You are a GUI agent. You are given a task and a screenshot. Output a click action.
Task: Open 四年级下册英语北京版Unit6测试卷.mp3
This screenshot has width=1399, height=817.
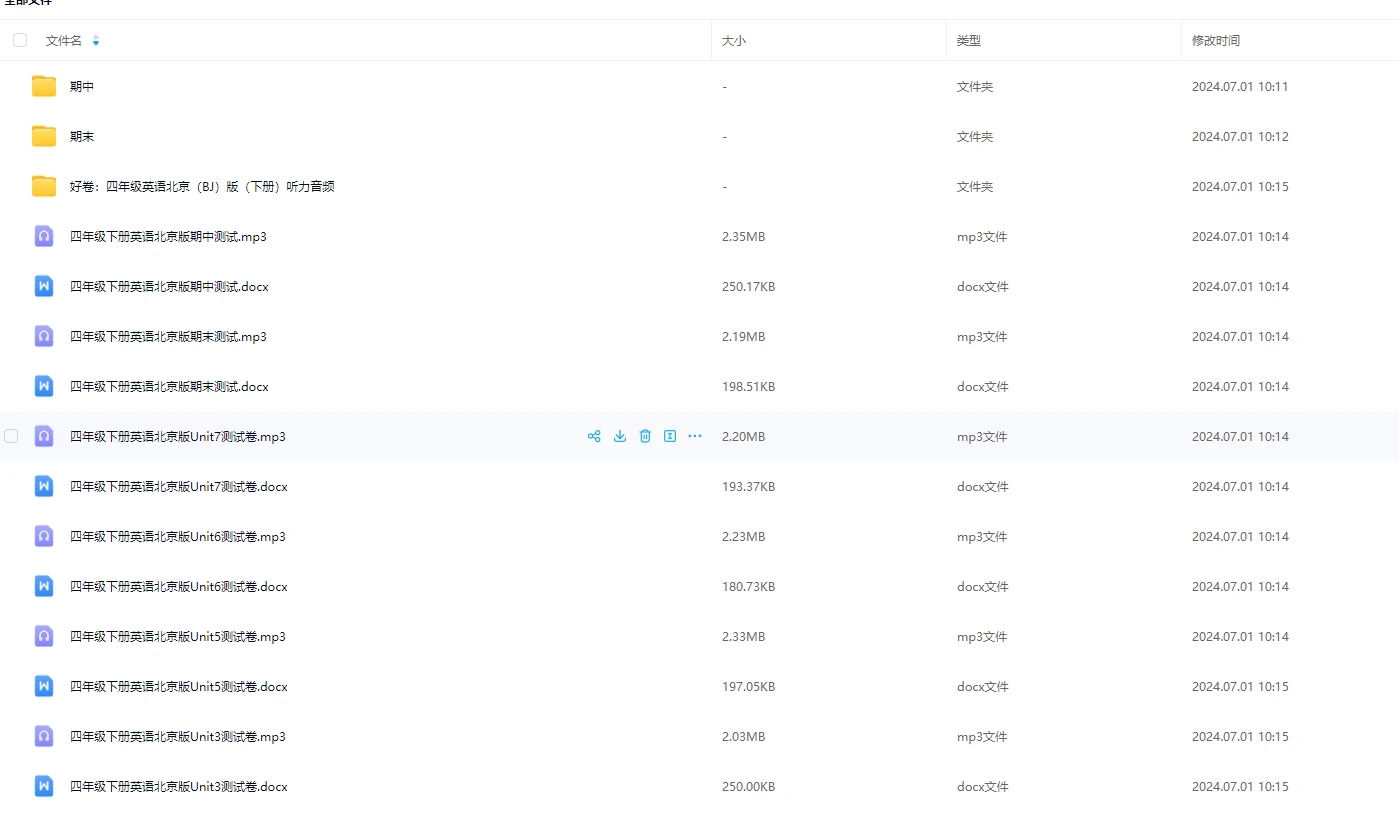[178, 537]
